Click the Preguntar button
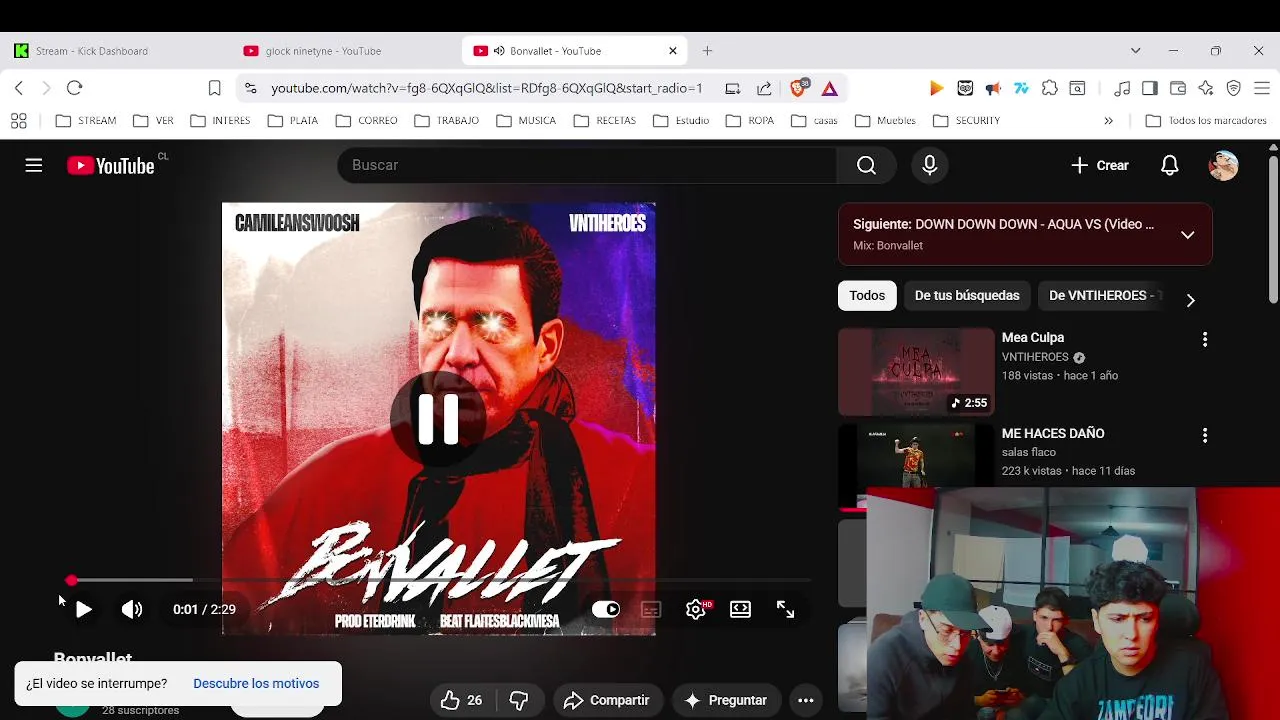 [726, 700]
